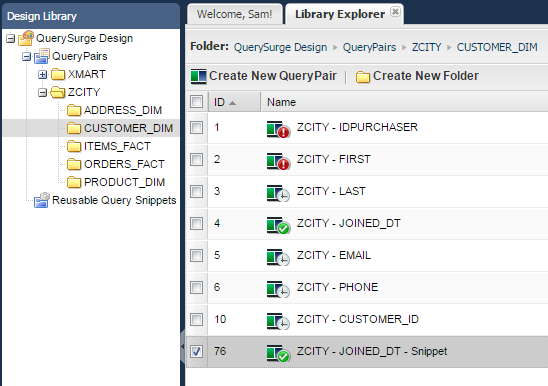The image size is (548, 386).
Task: Click the ZCITY - JOINED_DT - Snippet name
Action: [372, 351]
